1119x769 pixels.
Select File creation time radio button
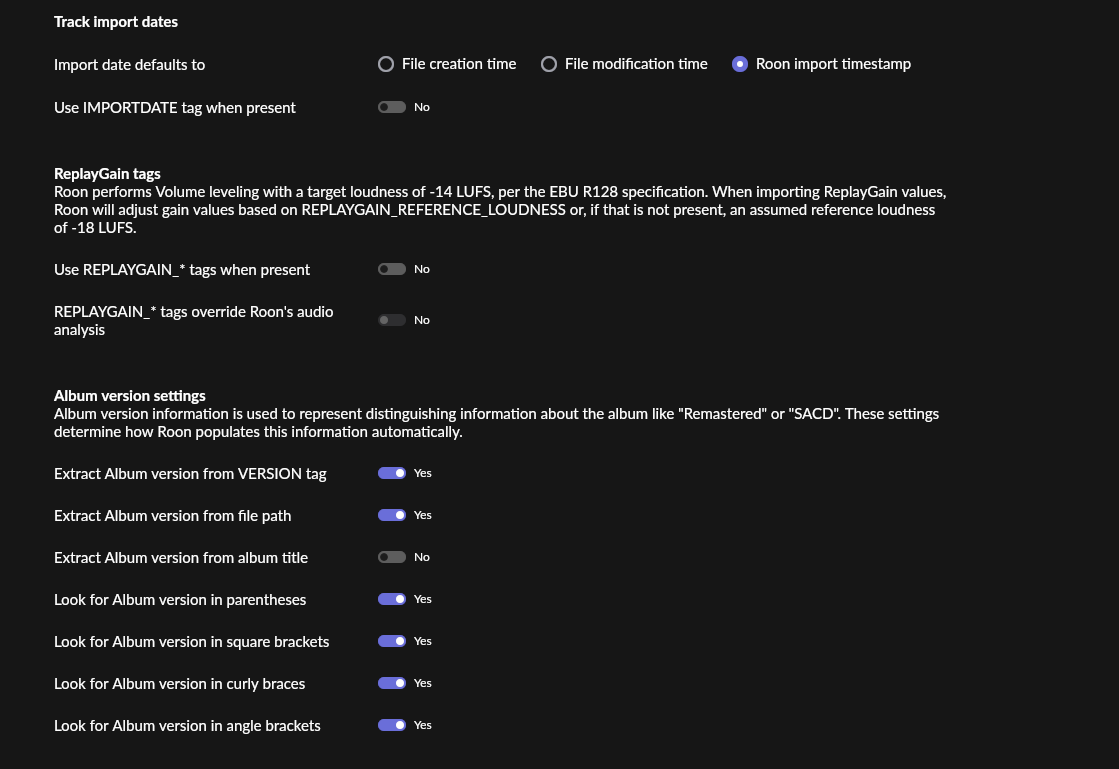click(386, 64)
